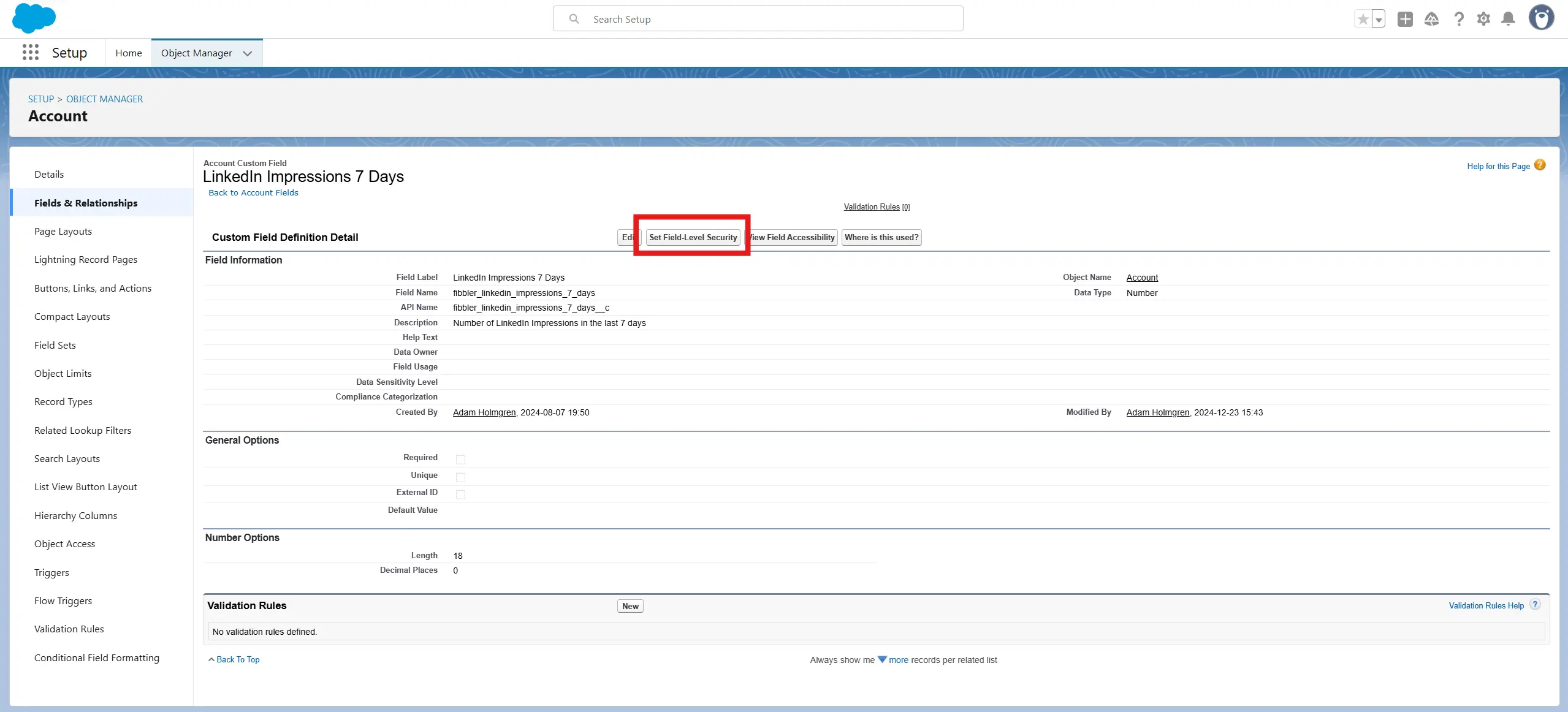The width and height of the screenshot is (1568, 712).
Task: Open Page Layouts in the sidebar
Action: tap(63, 232)
